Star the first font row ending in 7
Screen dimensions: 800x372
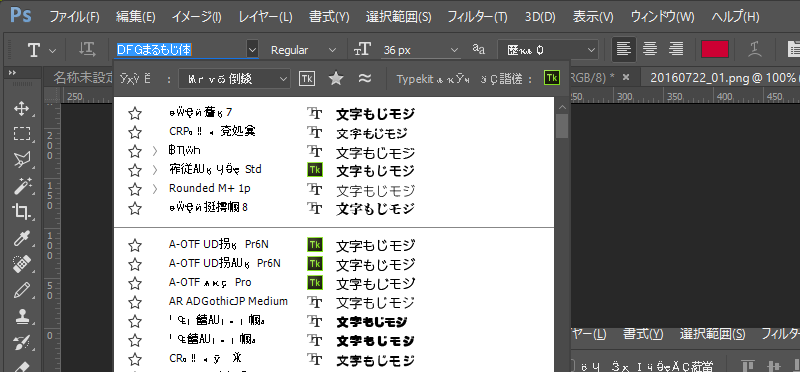click(x=135, y=113)
